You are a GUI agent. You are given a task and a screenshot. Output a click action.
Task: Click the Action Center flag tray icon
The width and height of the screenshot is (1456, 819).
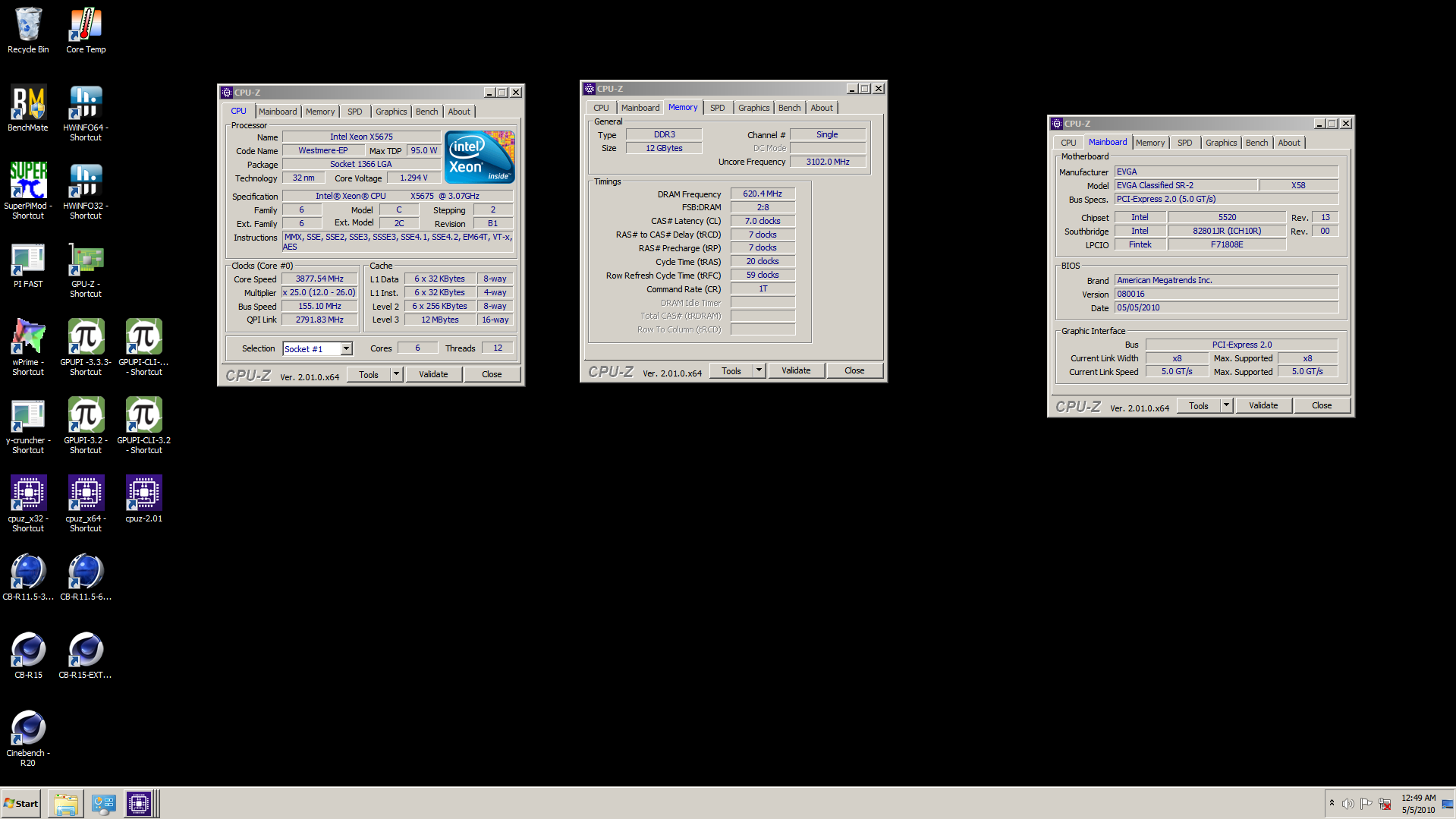click(1366, 804)
